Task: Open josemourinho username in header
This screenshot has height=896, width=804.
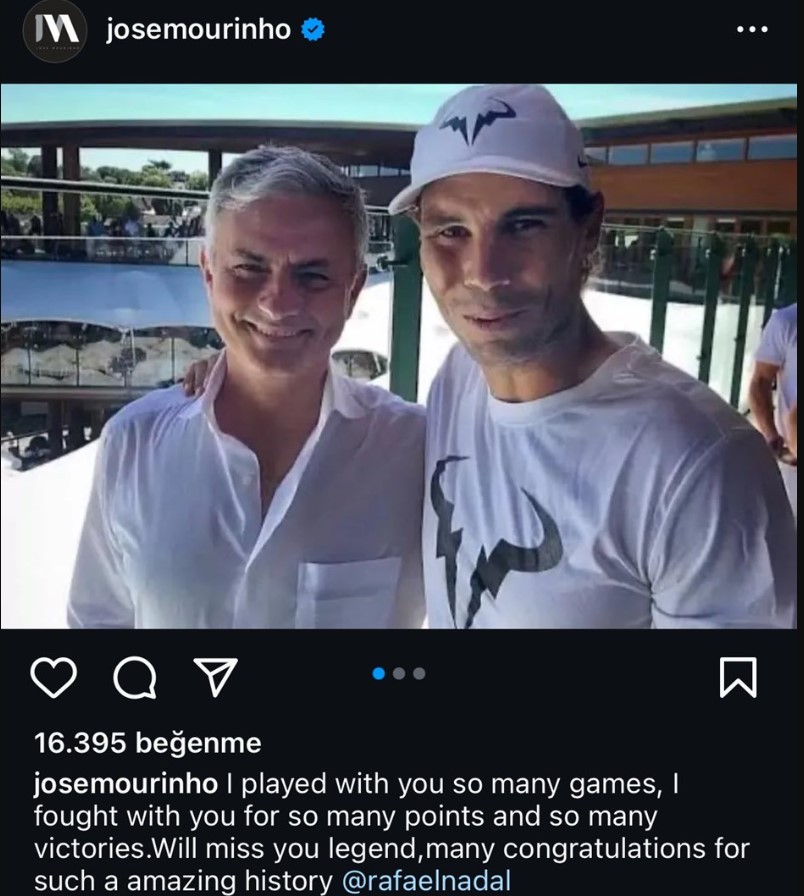Action: coord(198,29)
